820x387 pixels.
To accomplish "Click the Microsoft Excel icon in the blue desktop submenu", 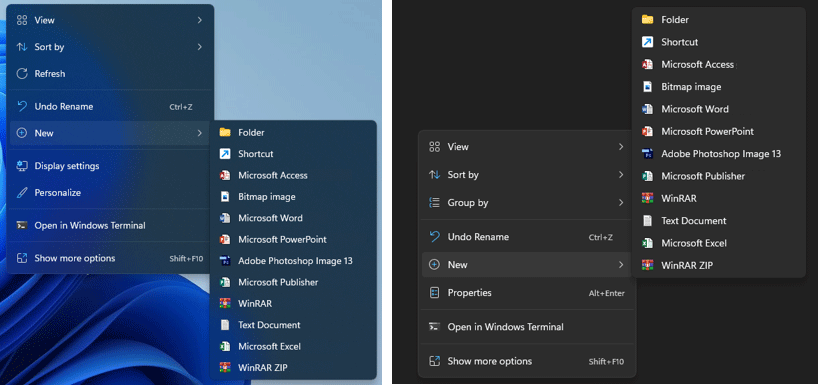I will coord(225,346).
